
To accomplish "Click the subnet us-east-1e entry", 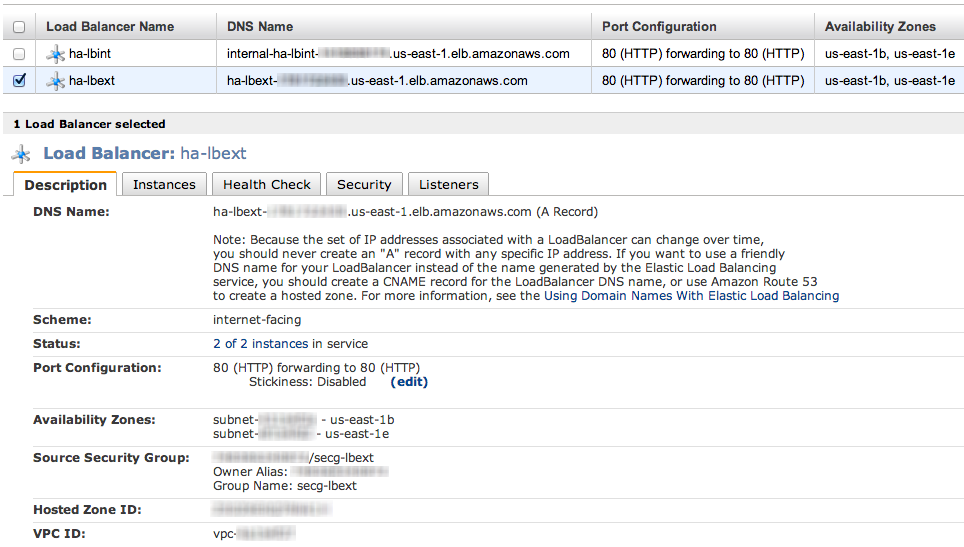I will click(x=301, y=434).
